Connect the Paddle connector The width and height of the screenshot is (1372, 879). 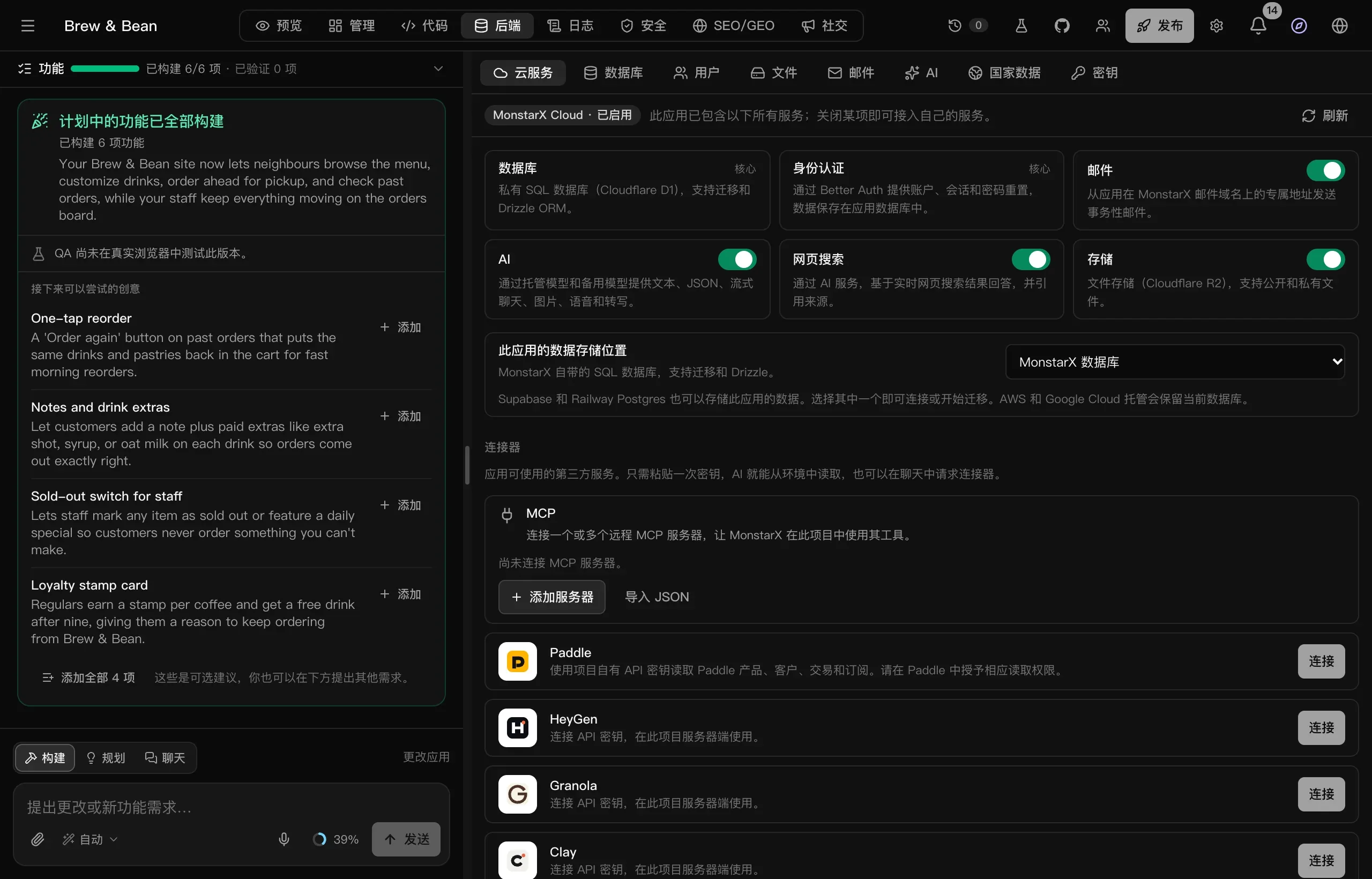click(x=1321, y=661)
